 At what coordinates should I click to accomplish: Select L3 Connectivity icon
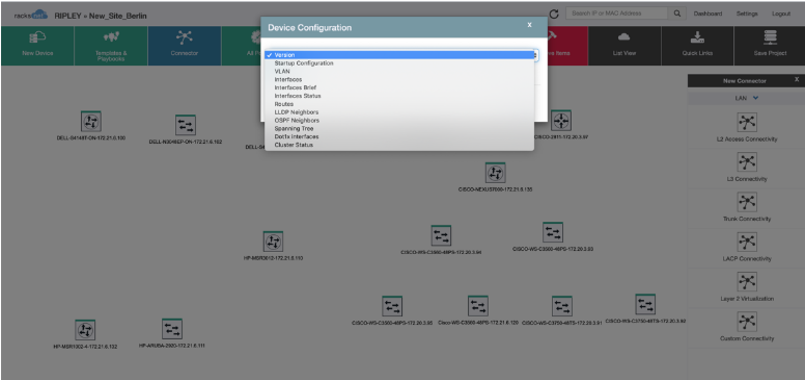tap(746, 162)
